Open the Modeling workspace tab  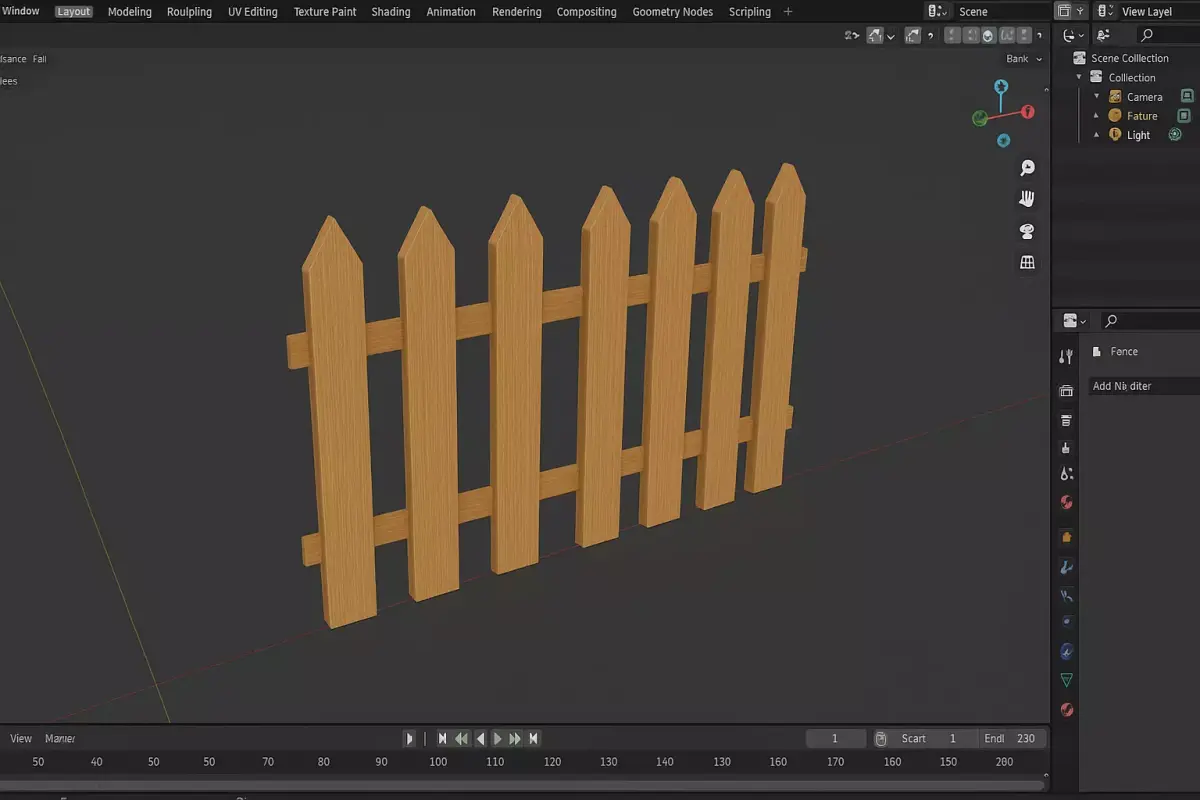130,12
